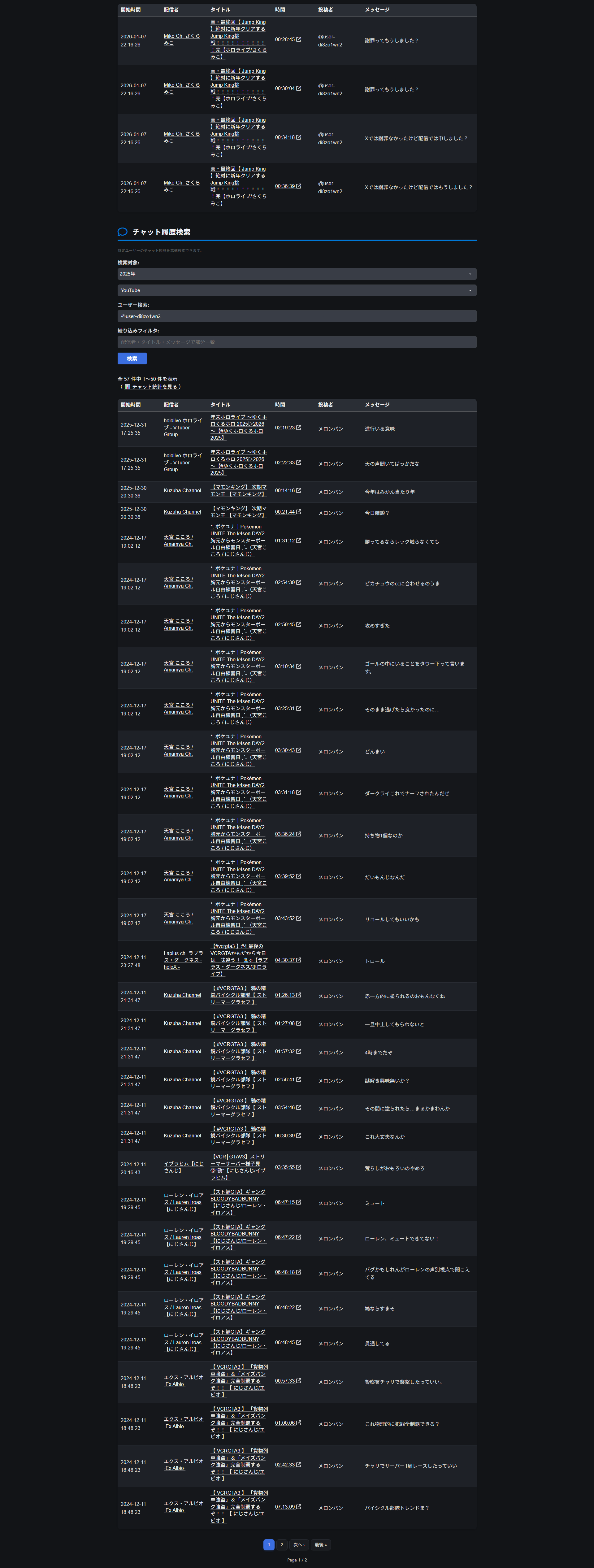Open the YouTube platform dropdown
This screenshot has height=1568, width=594.
(x=297, y=290)
